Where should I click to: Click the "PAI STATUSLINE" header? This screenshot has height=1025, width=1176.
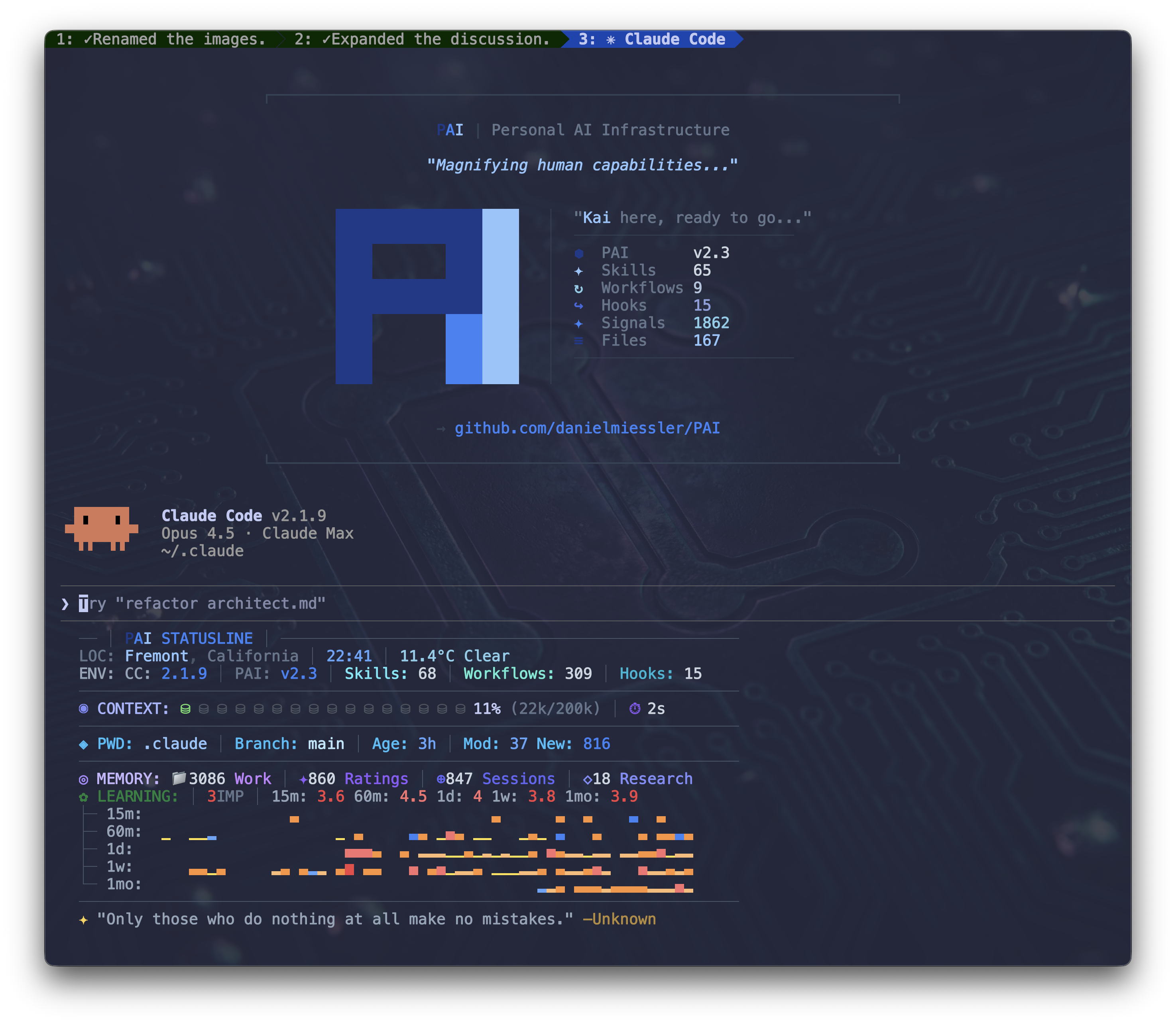(189, 638)
